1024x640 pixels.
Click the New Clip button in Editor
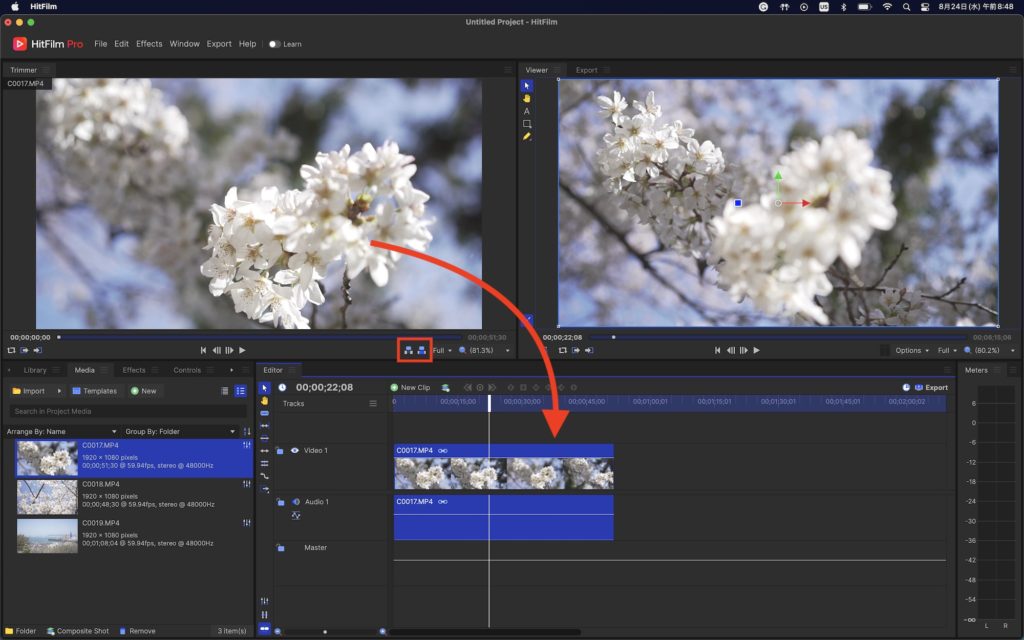coord(410,387)
